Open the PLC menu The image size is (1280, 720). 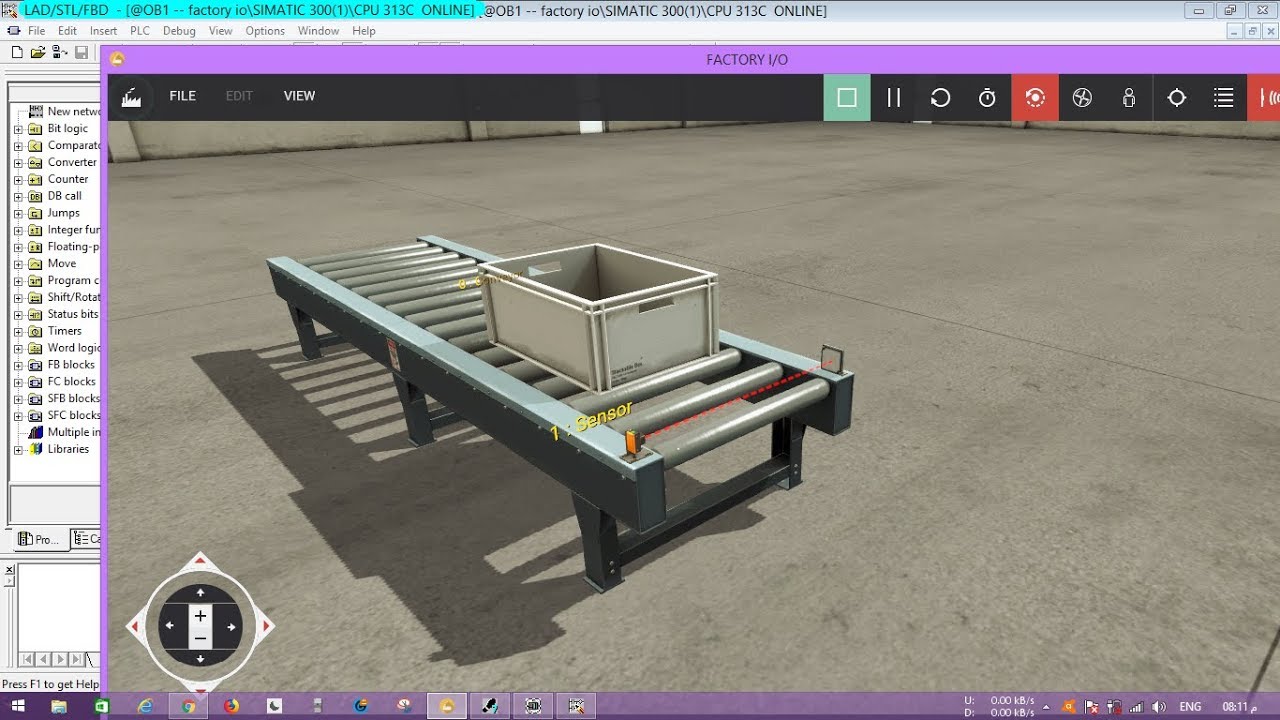140,31
